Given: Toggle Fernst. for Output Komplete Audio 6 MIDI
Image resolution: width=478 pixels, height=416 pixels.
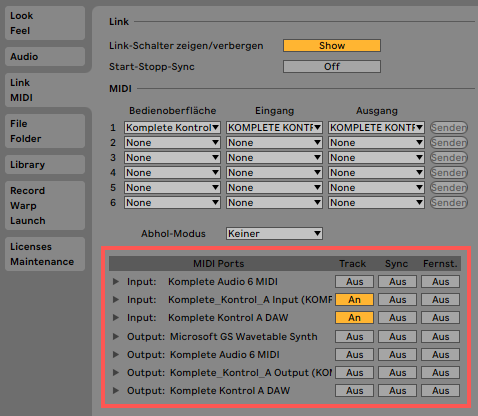Looking at the screenshot, I should [440, 355].
